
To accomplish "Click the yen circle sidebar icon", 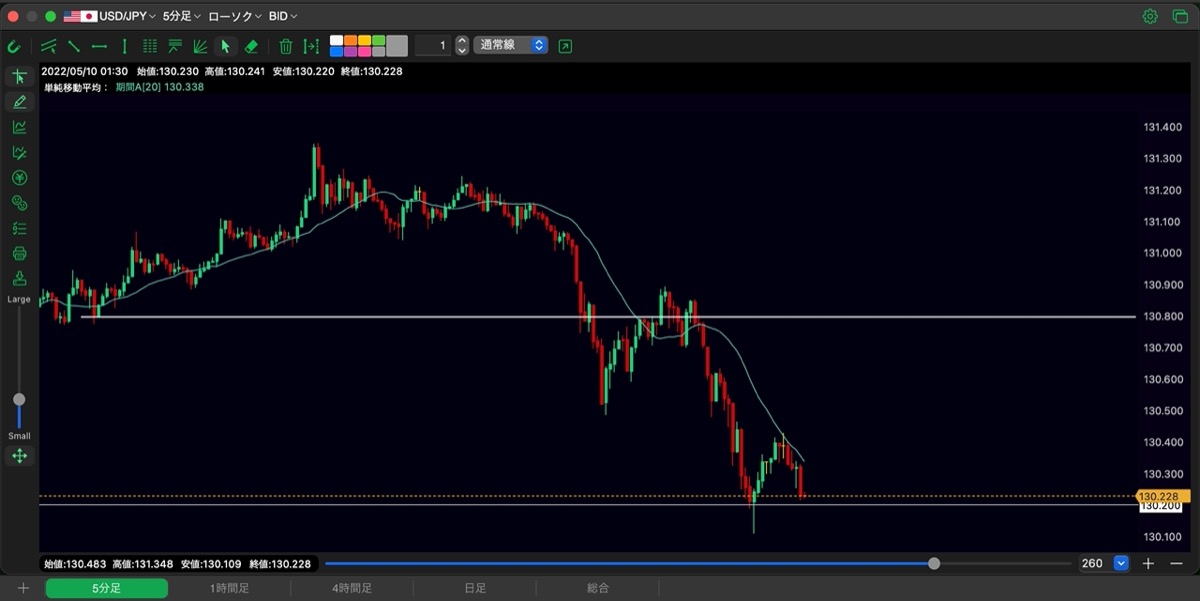I will coord(19,178).
